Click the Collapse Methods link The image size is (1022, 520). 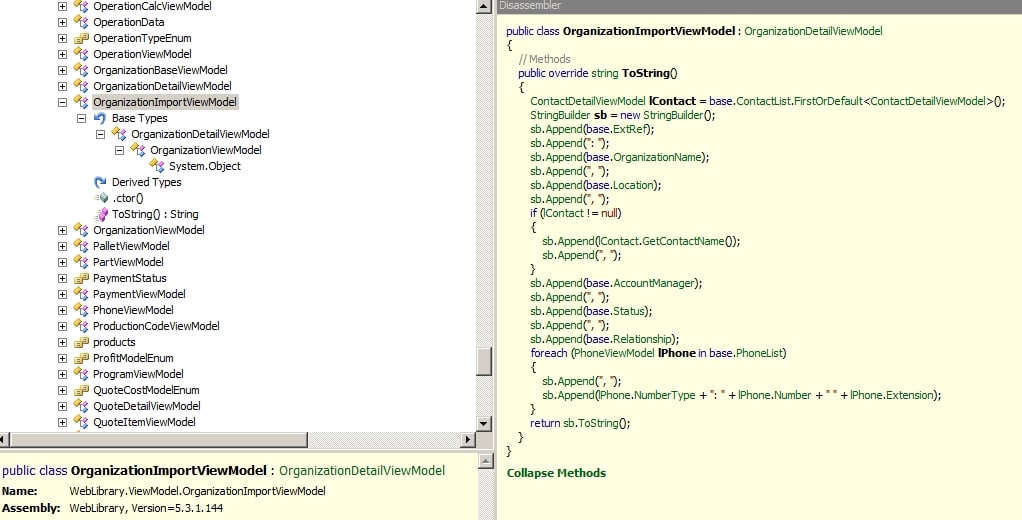(x=556, y=473)
